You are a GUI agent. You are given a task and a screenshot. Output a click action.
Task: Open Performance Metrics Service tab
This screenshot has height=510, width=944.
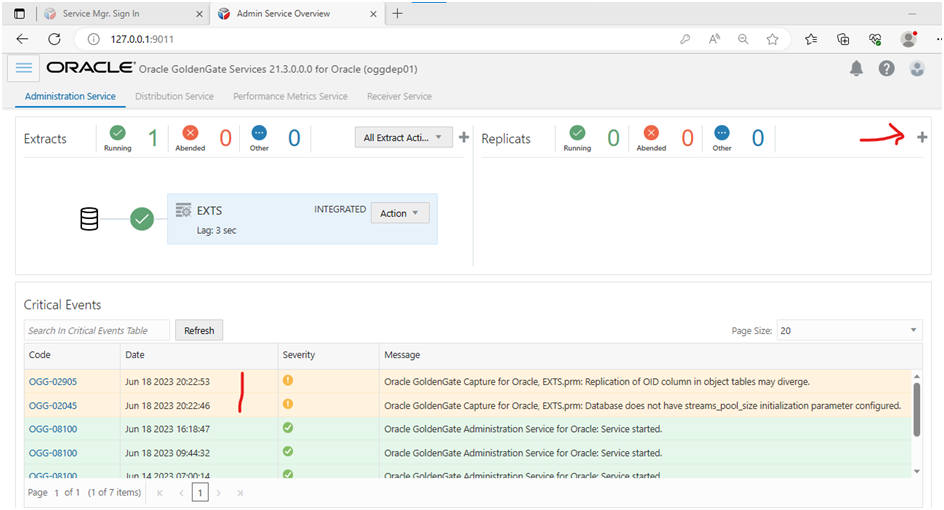click(290, 96)
